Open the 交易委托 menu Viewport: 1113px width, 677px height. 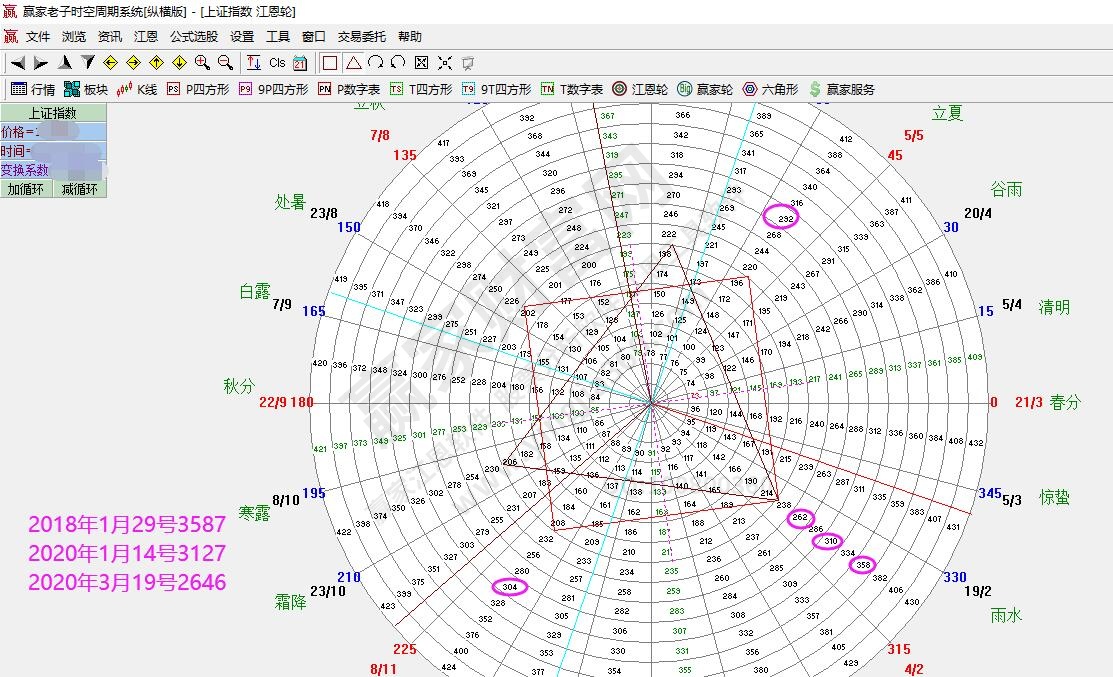point(361,36)
